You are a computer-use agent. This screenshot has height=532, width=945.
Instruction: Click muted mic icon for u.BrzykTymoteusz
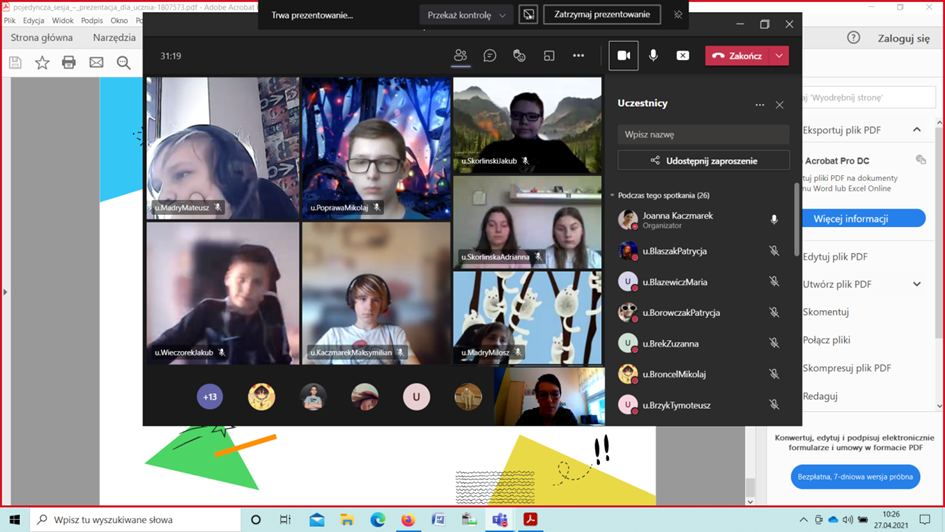coord(774,405)
